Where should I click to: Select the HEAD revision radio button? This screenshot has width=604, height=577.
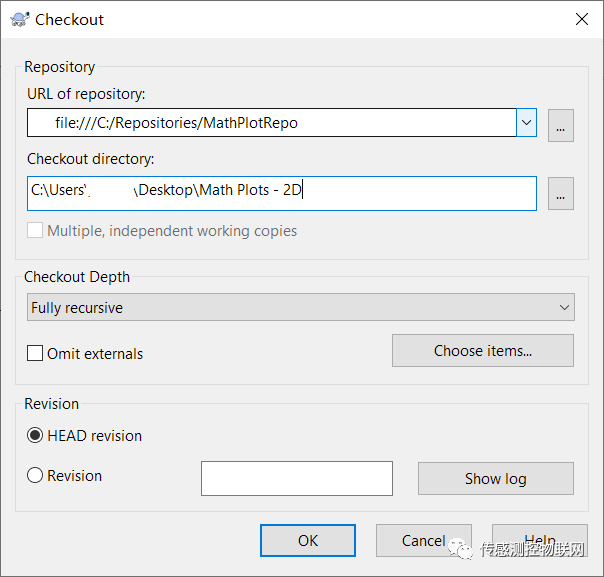pyautogui.click(x=36, y=435)
